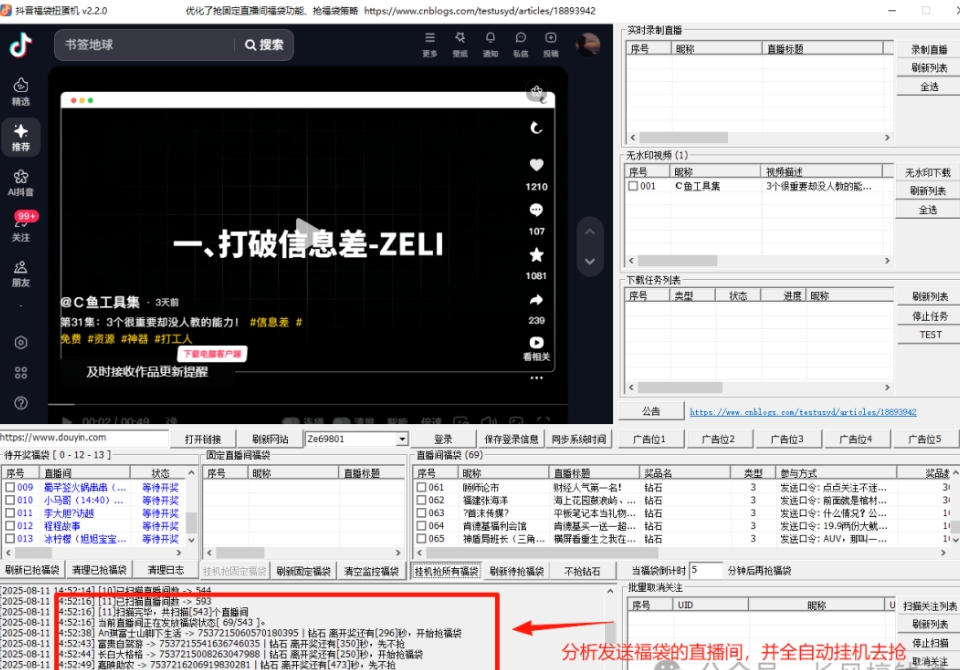The width and height of the screenshot is (960, 670).
Task: Click the 广告位3 button
Action: pos(787,439)
